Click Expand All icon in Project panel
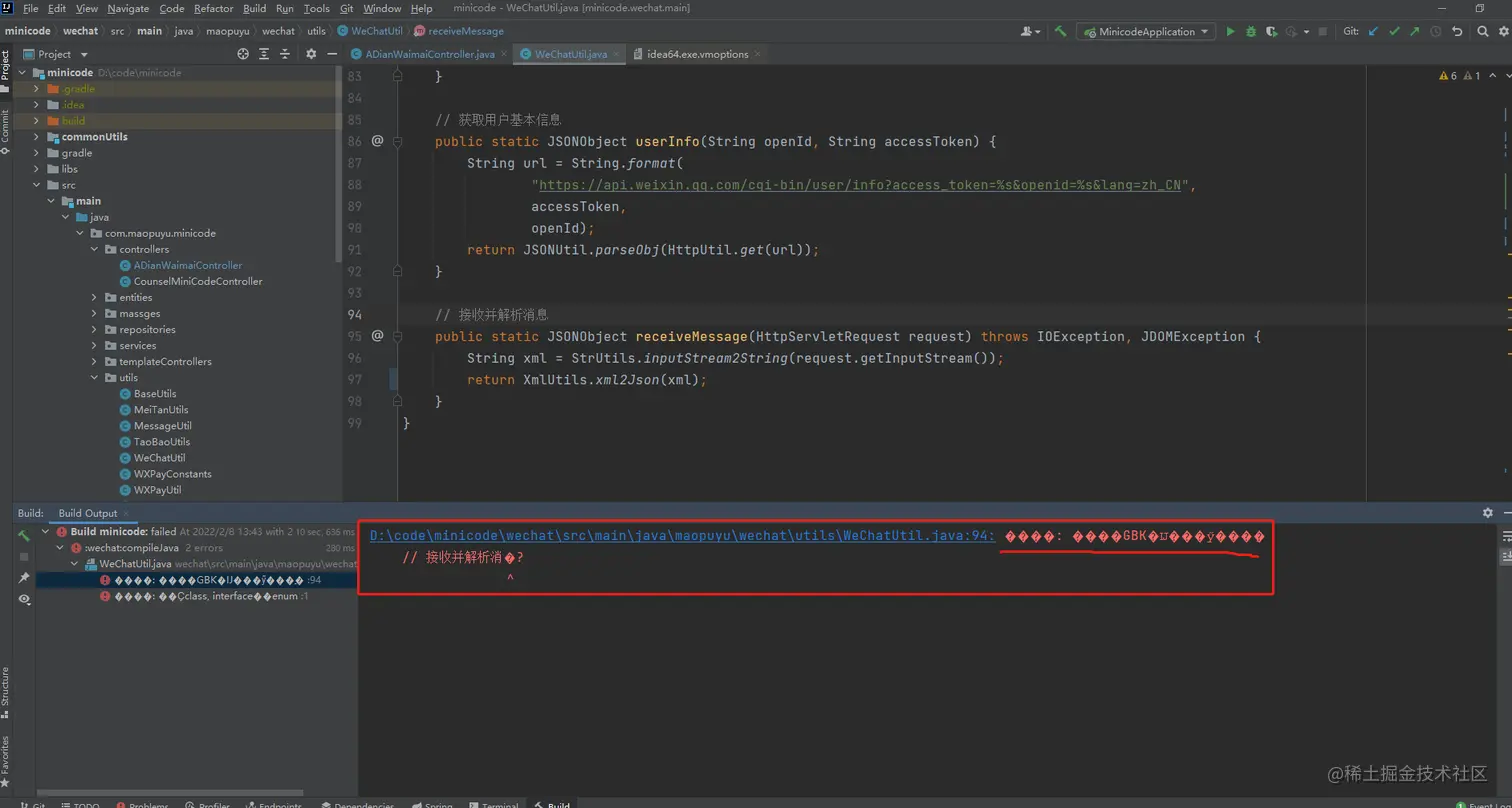 pos(264,54)
